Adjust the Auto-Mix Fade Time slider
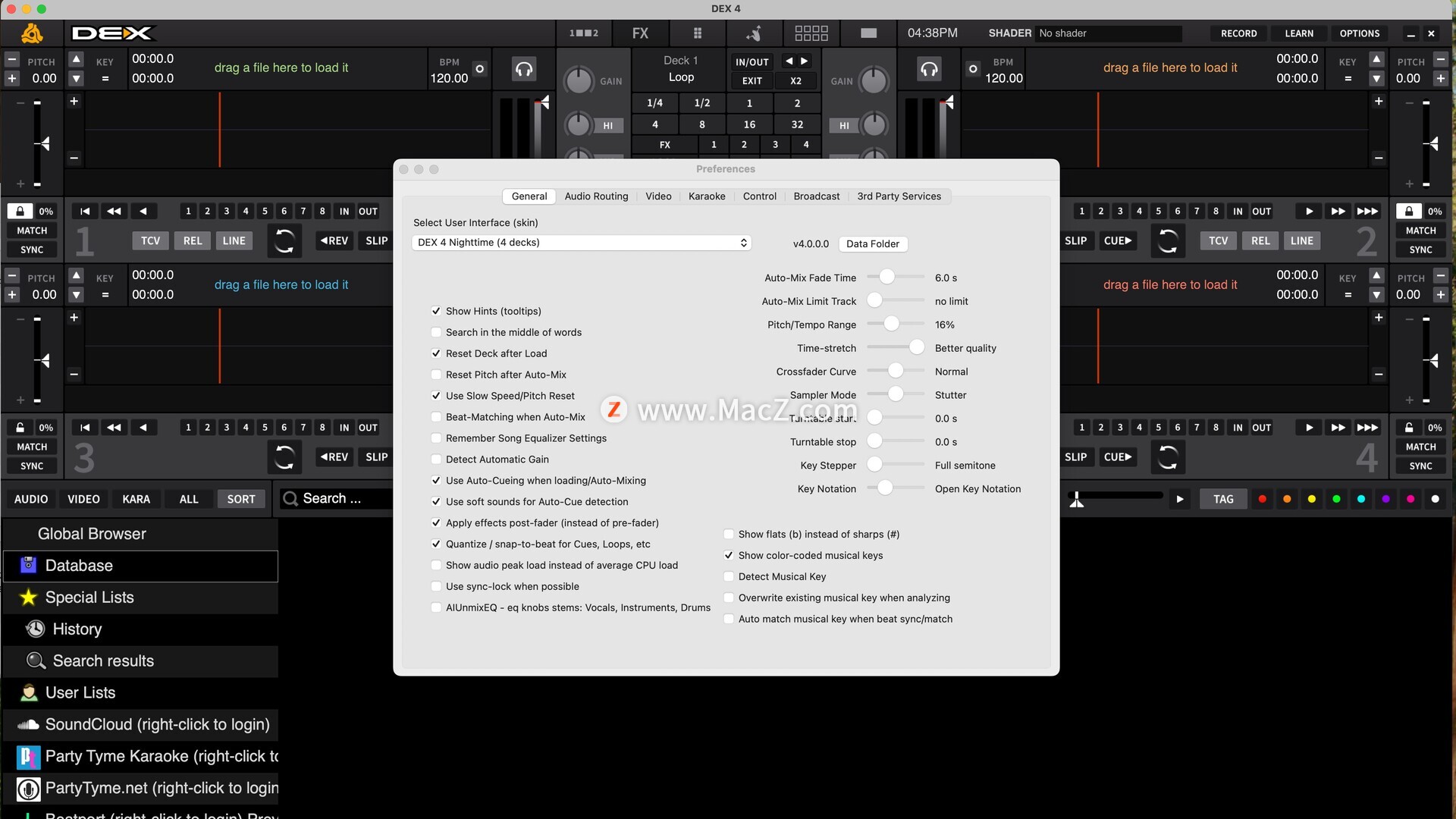This screenshot has height=819, width=1456. [x=895, y=278]
